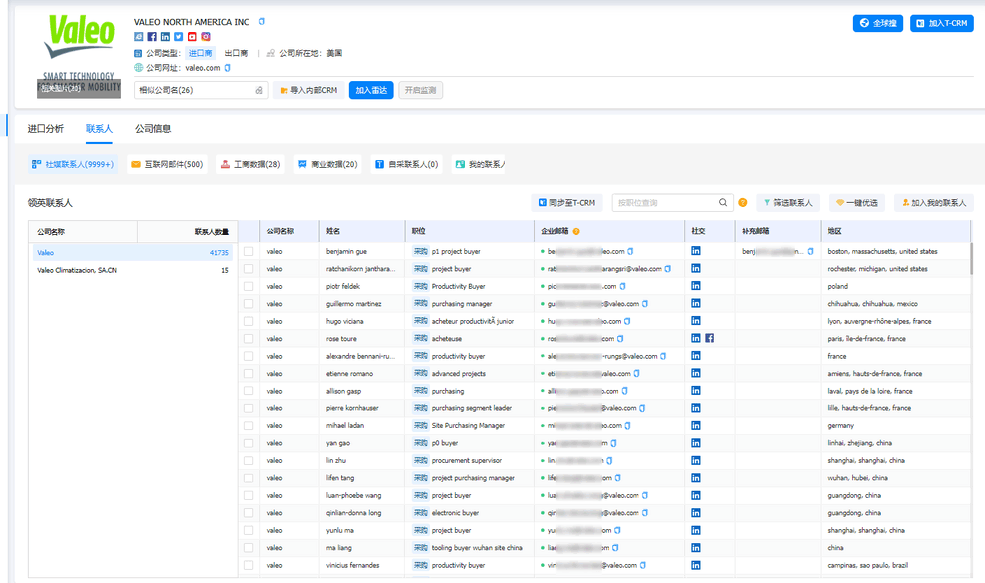Click rose toure's Facebook icon

coord(709,338)
